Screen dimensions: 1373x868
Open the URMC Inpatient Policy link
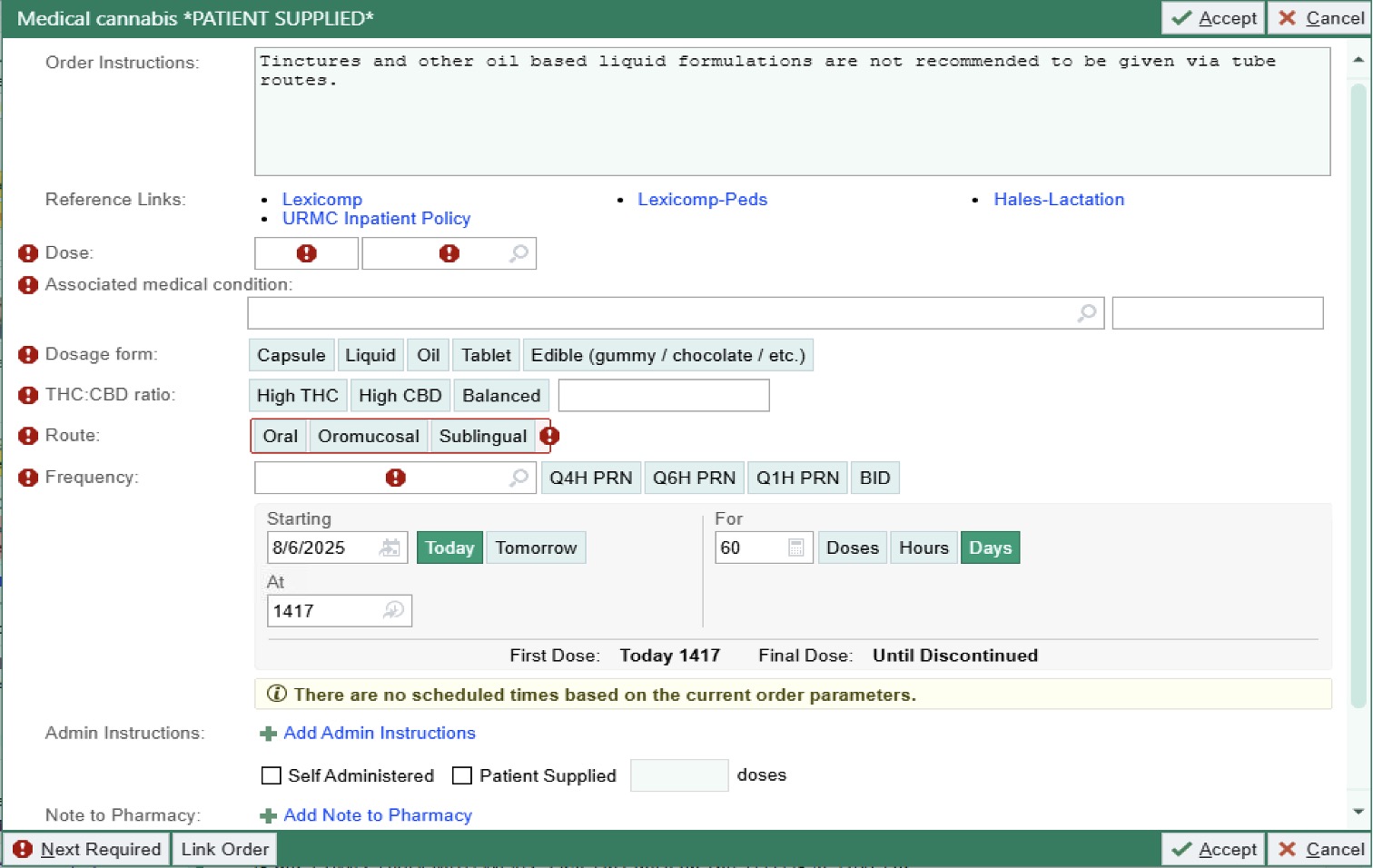377,218
